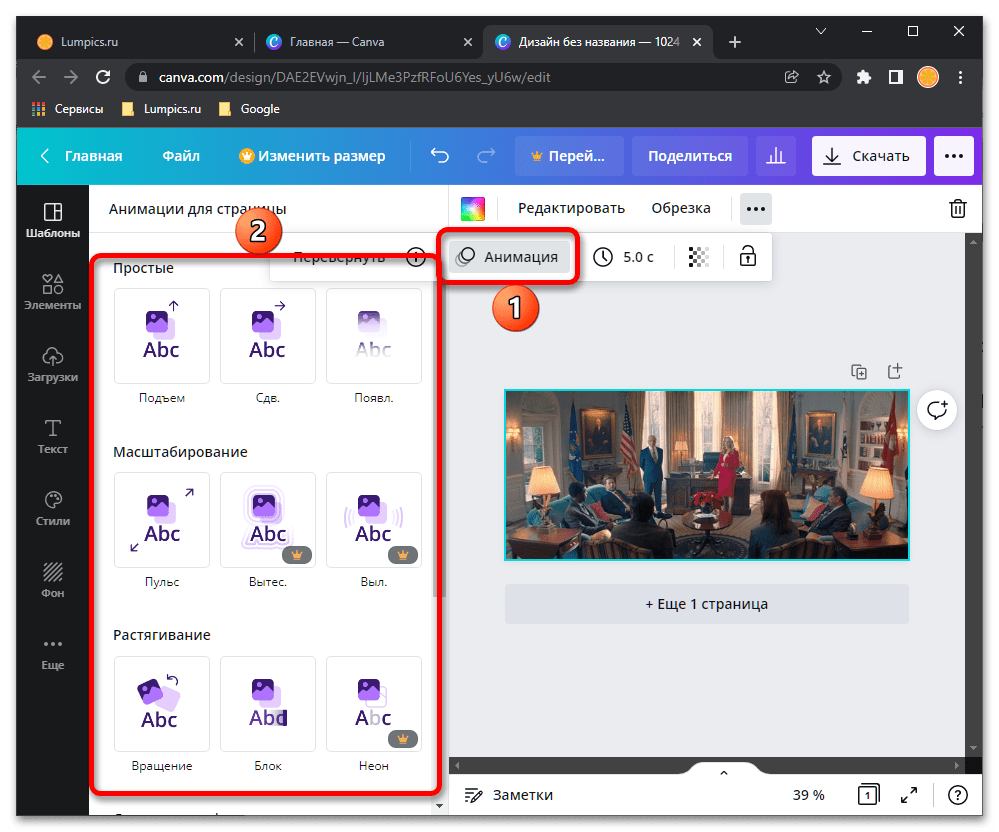
Task: Select the Неон premium animation
Action: pos(373,704)
